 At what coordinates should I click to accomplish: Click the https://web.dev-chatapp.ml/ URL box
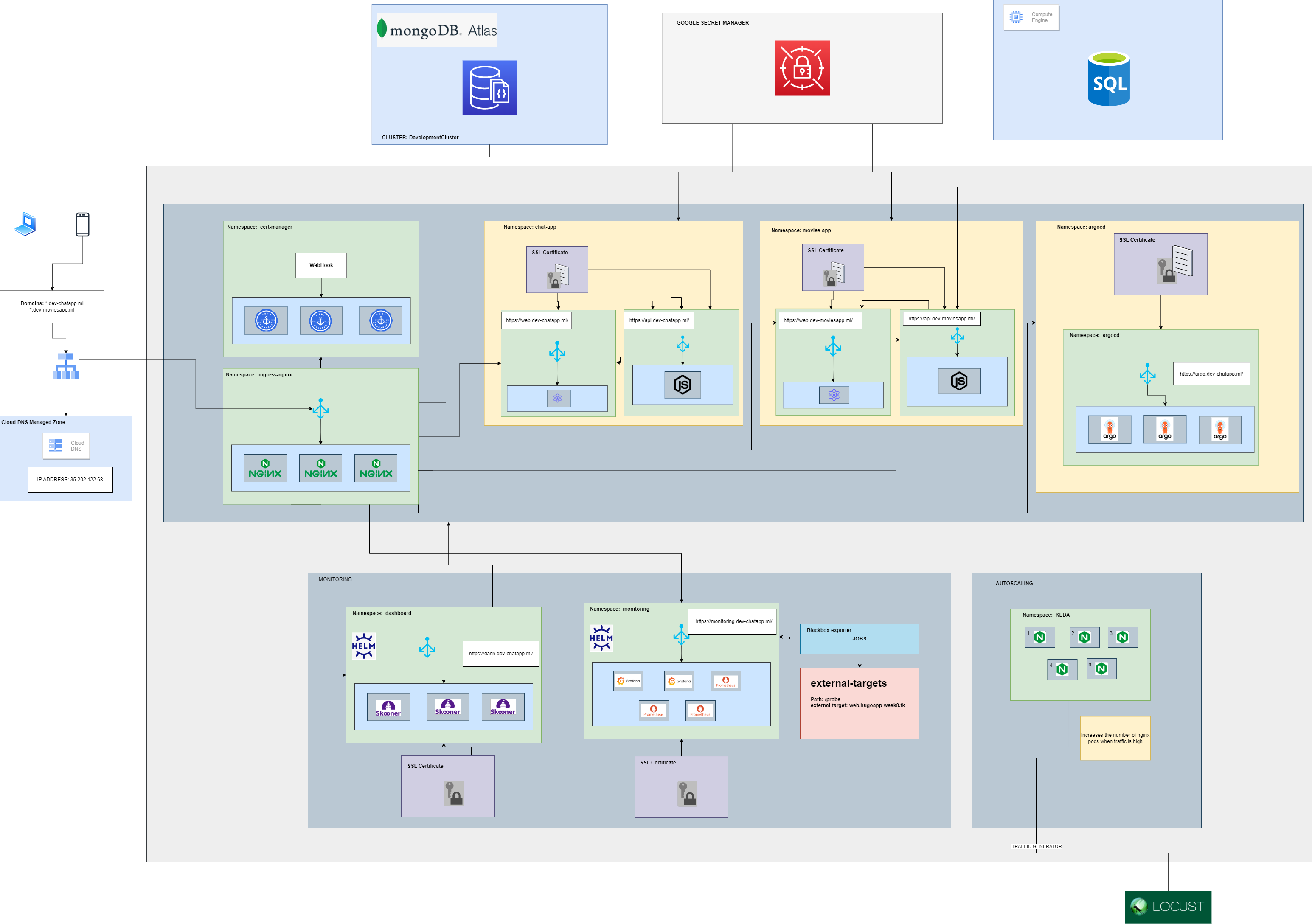pyautogui.click(x=537, y=320)
